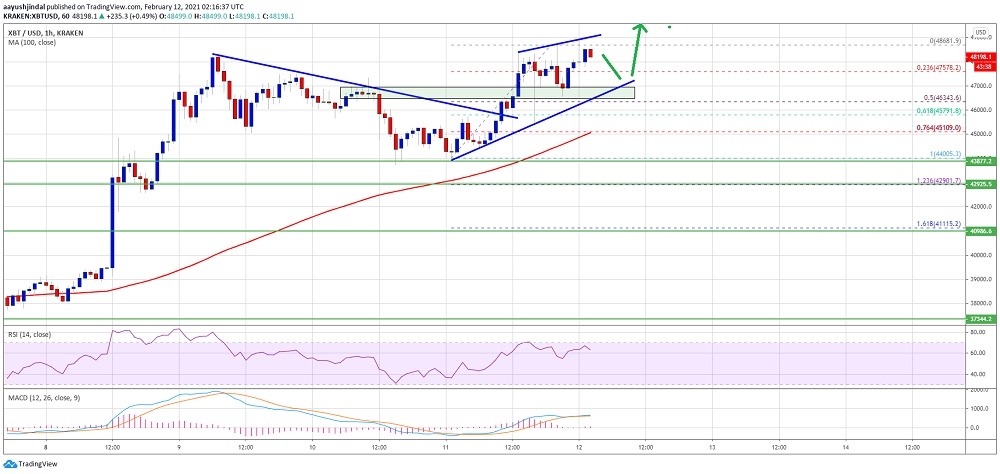Click the 46000.0 price axis label
Screen dimensions: 1000x474
981,110
